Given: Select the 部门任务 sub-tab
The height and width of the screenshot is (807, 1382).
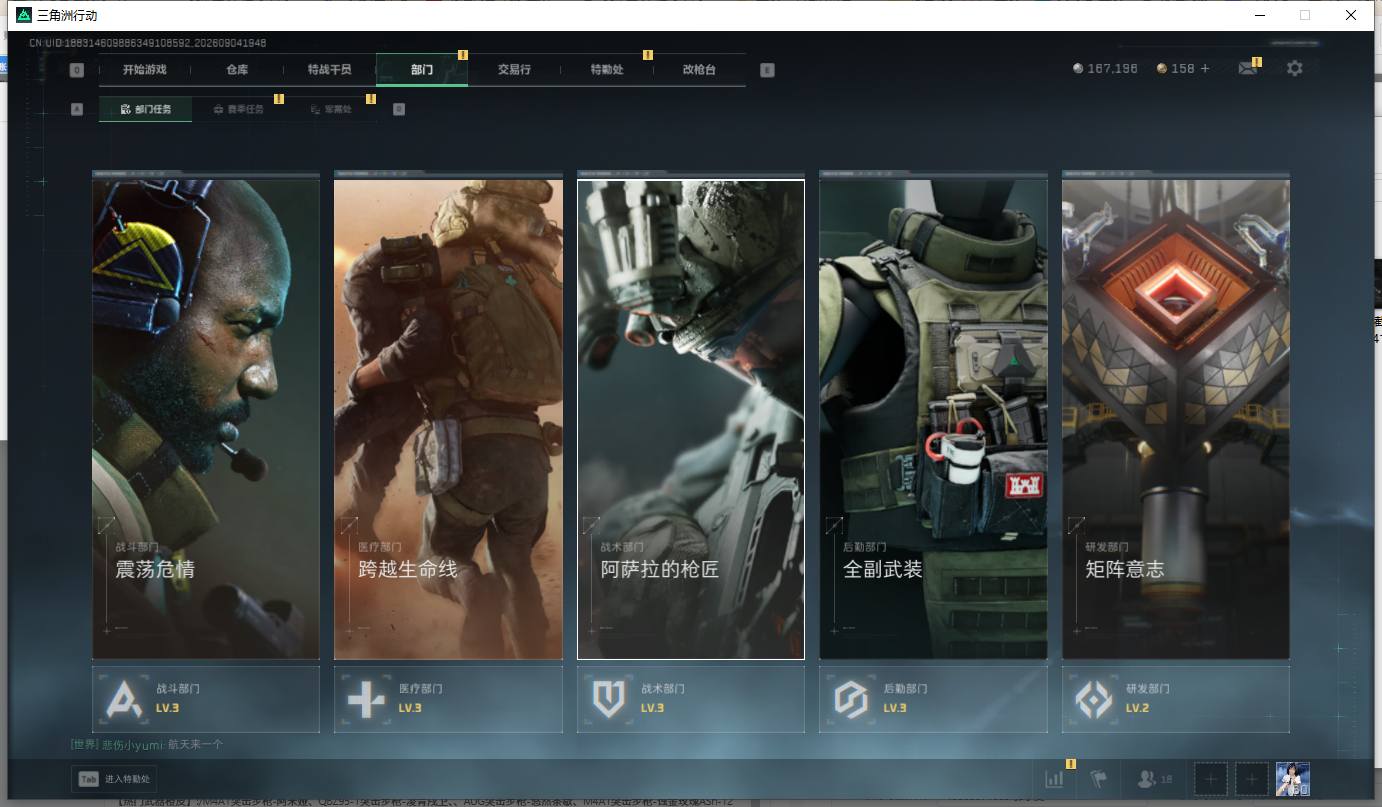Looking at the screenshot, I should coord(145,109).
